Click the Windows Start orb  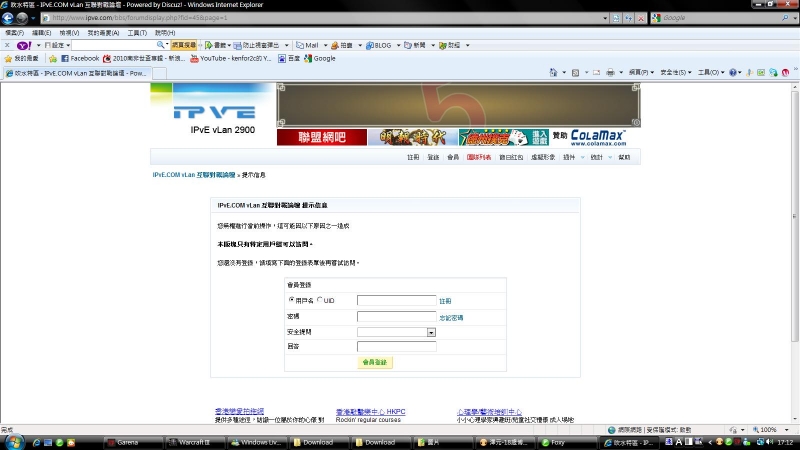[14, 442]
